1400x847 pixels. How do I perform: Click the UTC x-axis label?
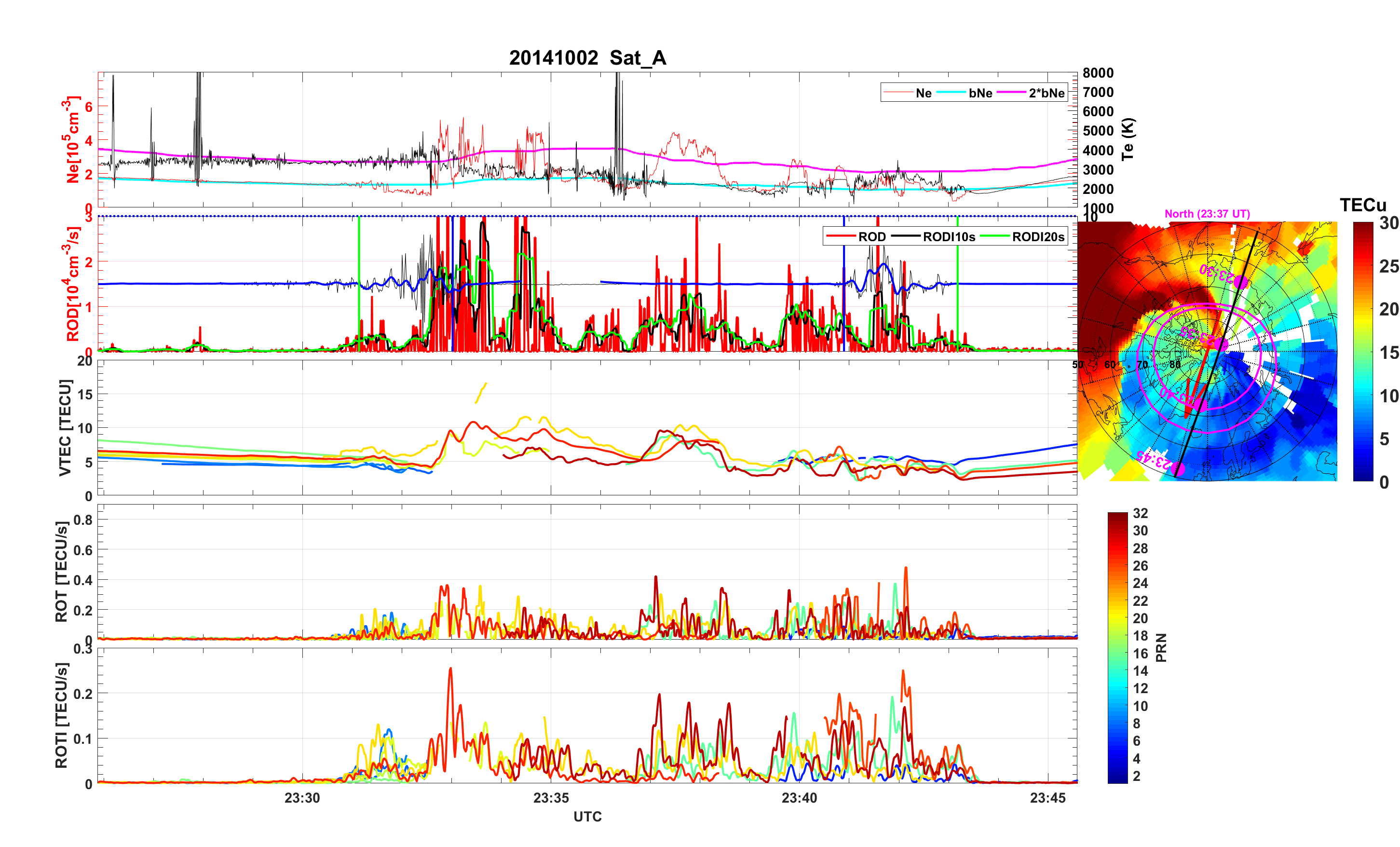click(587, 817)
